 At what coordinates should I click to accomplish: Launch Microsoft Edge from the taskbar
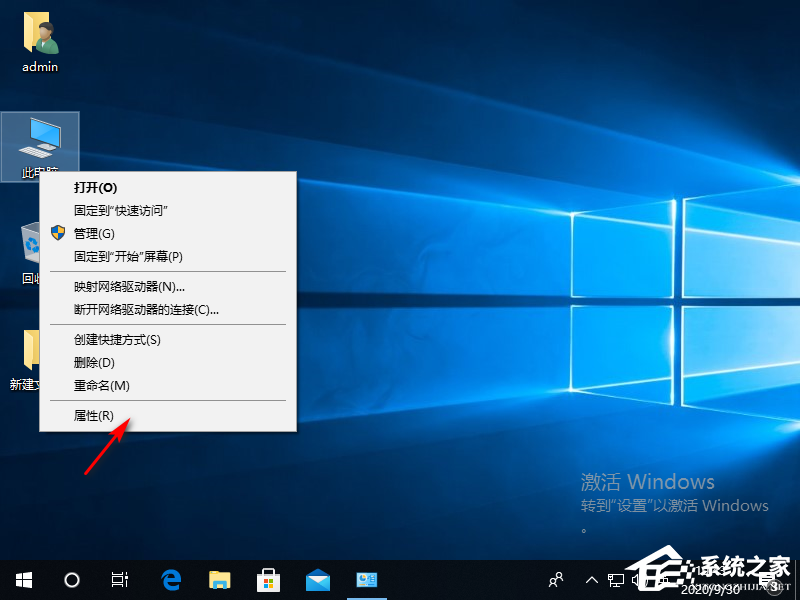pyautogui.click(x=170, y=580)
